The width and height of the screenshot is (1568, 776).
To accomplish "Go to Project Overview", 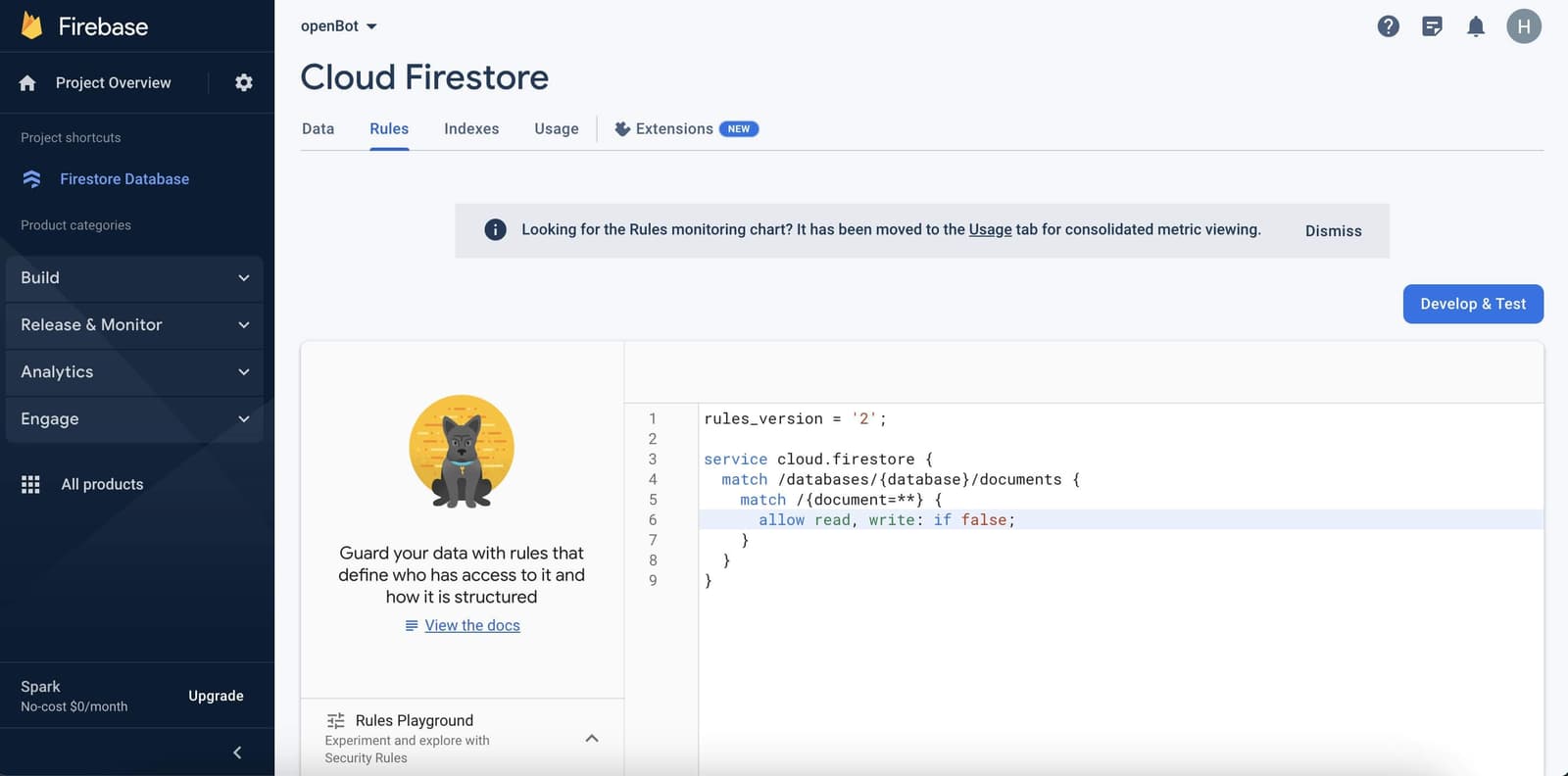I will [x=113, y=83].
